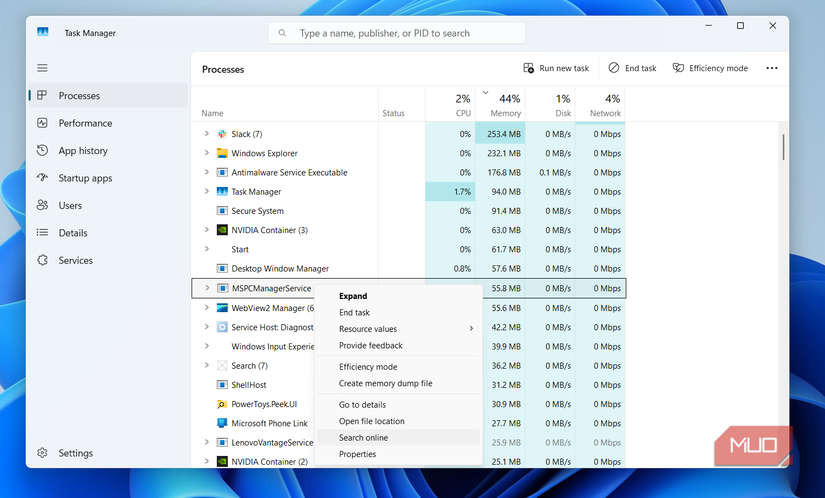Select Search online menu entry

(398, 438)
